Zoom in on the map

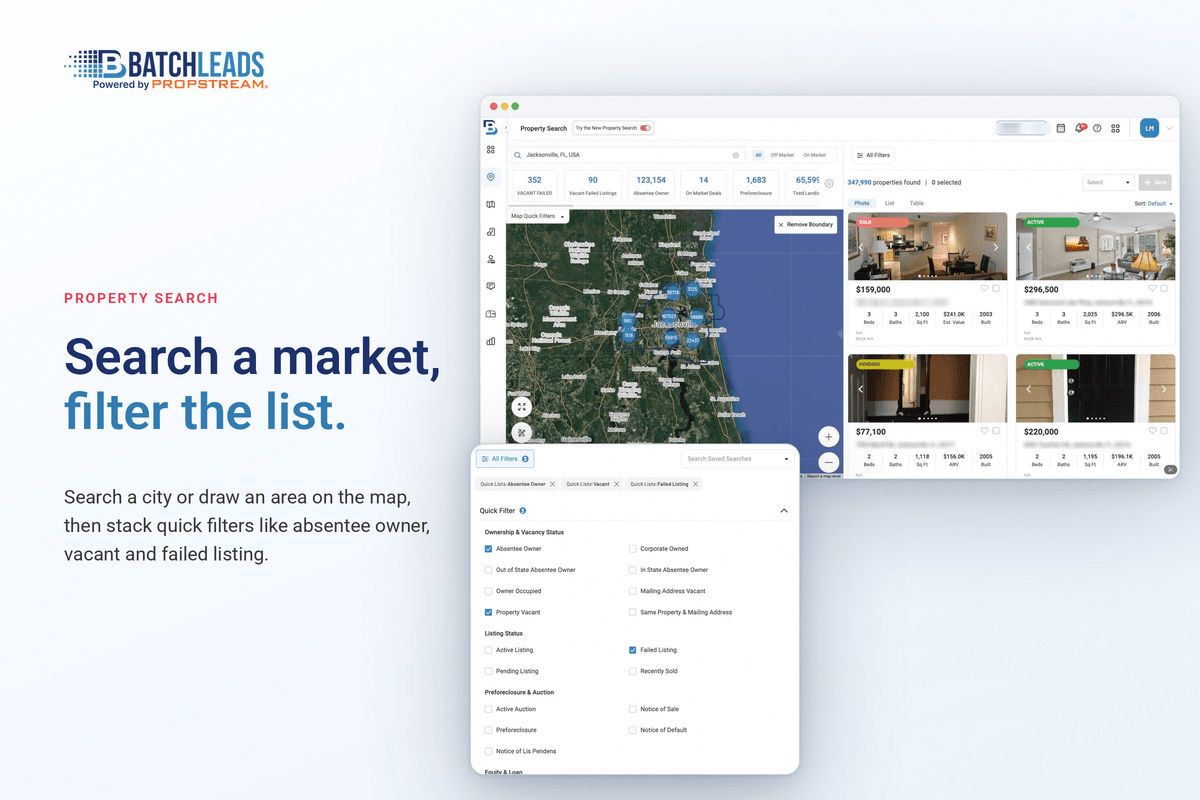(828, 437)
